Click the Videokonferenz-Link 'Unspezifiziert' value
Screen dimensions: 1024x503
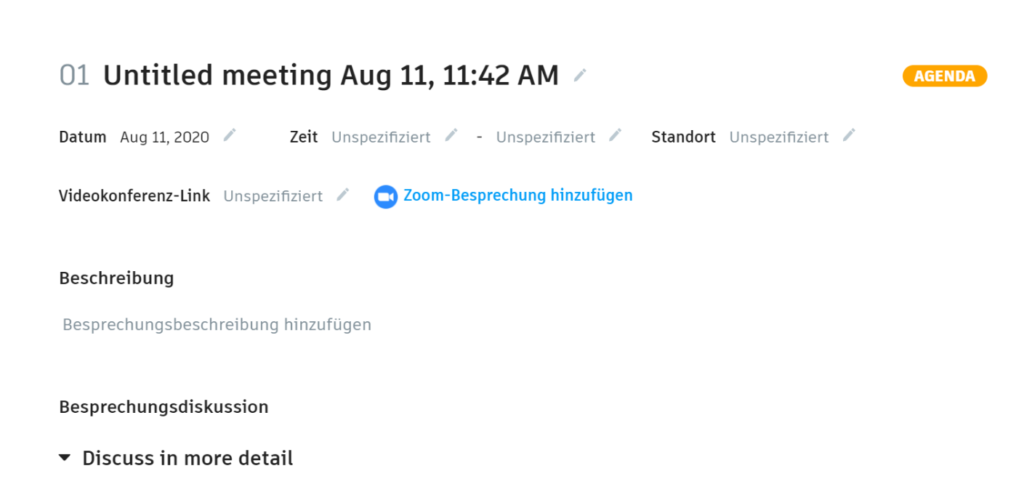[273, 196]
